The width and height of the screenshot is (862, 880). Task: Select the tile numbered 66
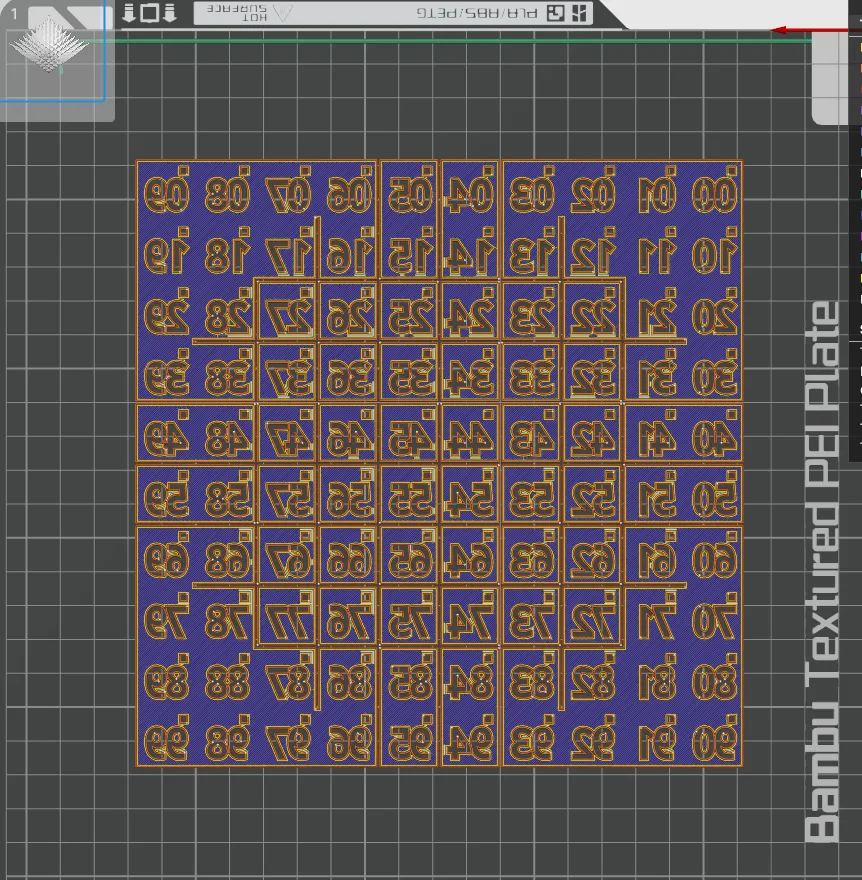349,557
